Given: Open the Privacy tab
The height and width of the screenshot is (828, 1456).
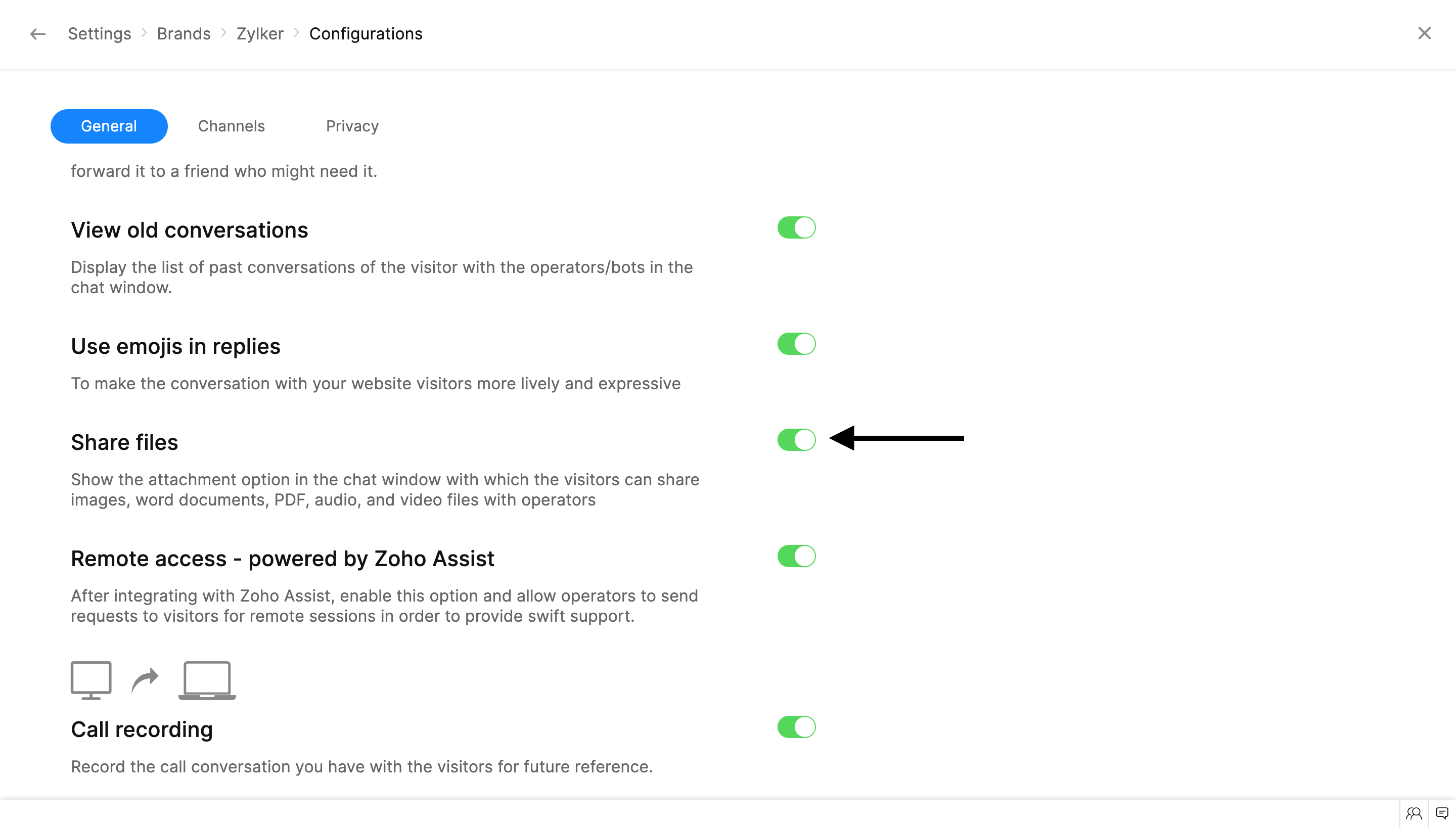Looking at the screenshot, I should pyautogui.click(x=352, y=126).
